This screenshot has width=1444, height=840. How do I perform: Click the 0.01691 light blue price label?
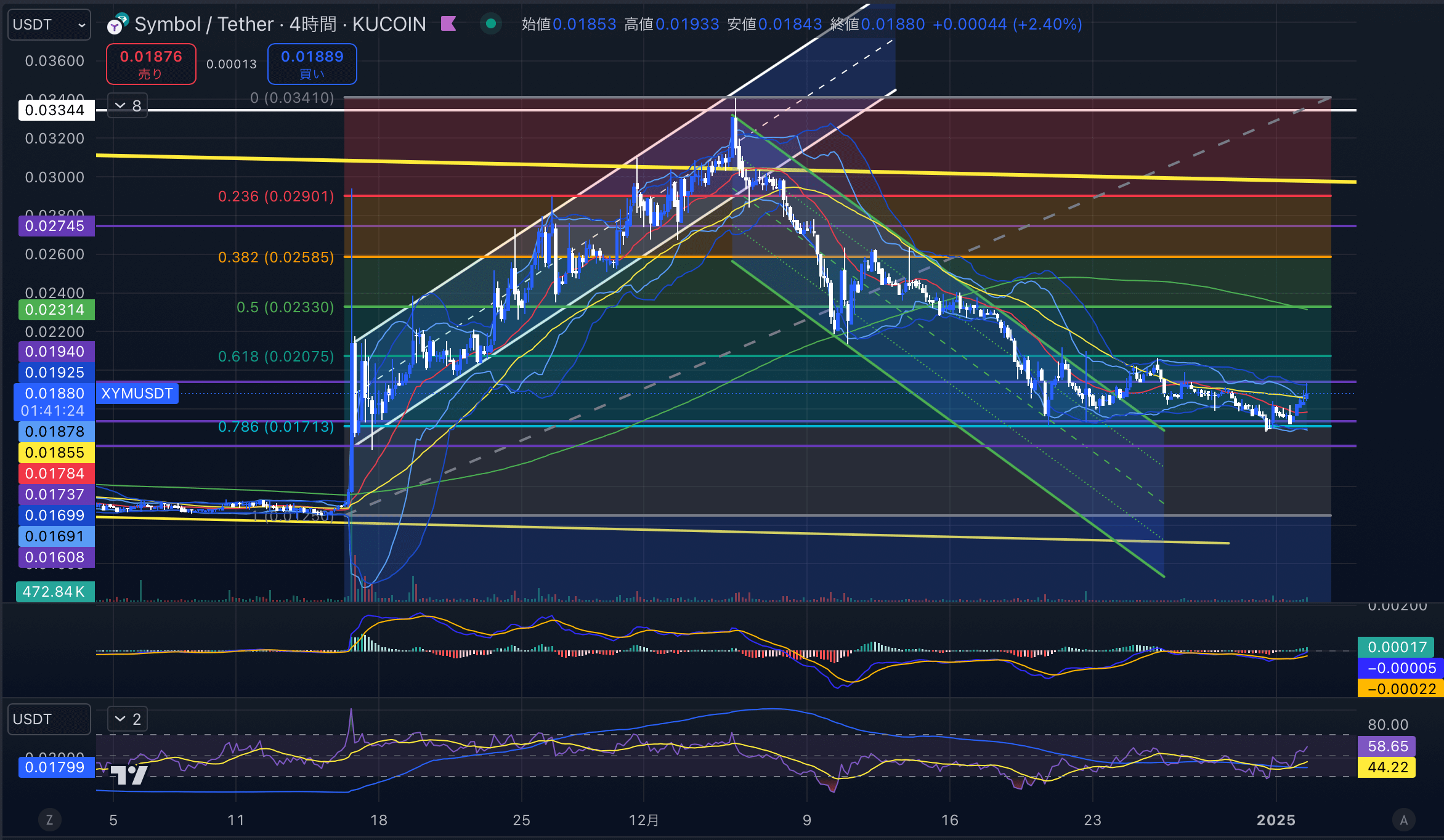55,536
